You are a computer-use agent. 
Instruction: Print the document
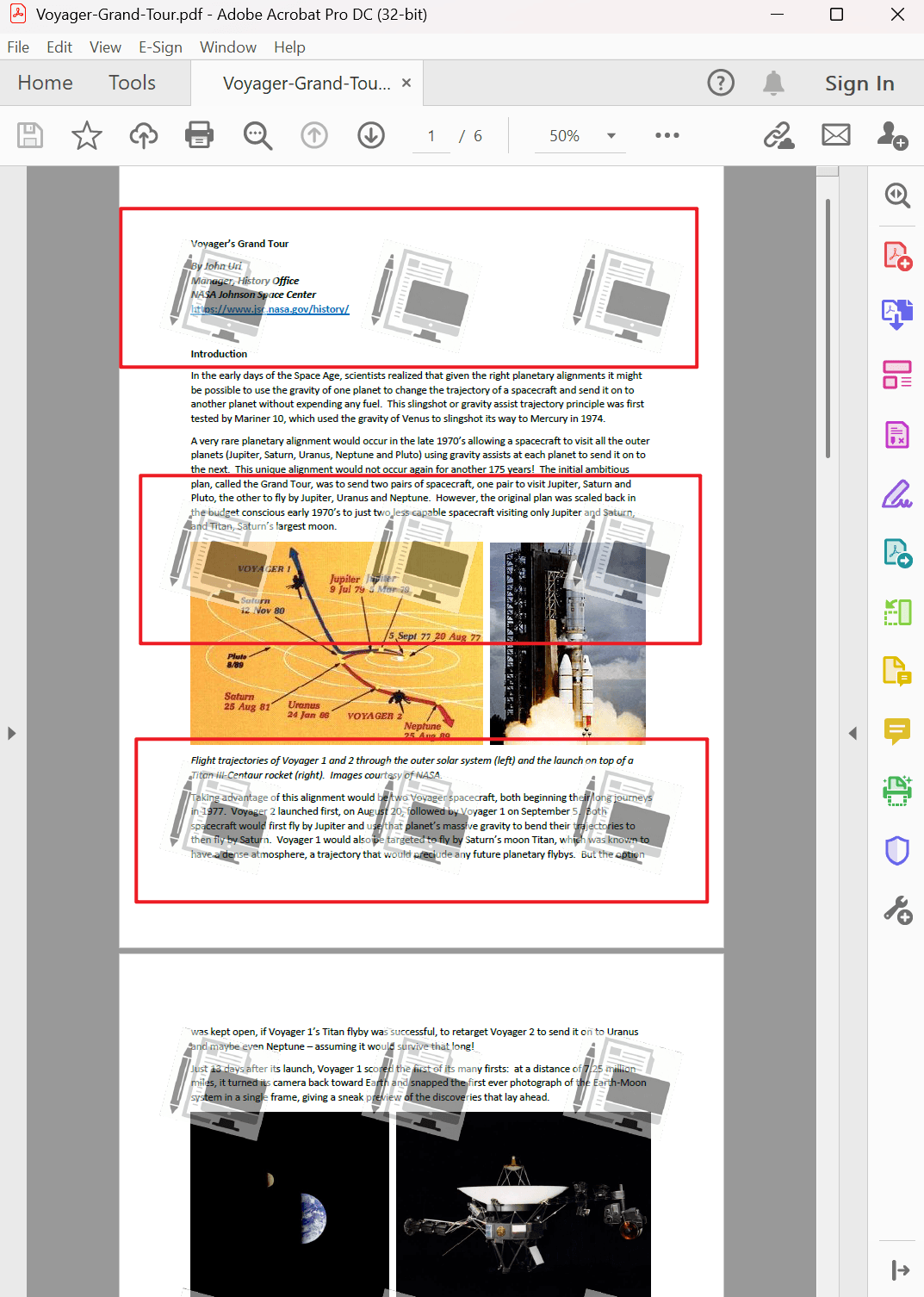point(199,135)
